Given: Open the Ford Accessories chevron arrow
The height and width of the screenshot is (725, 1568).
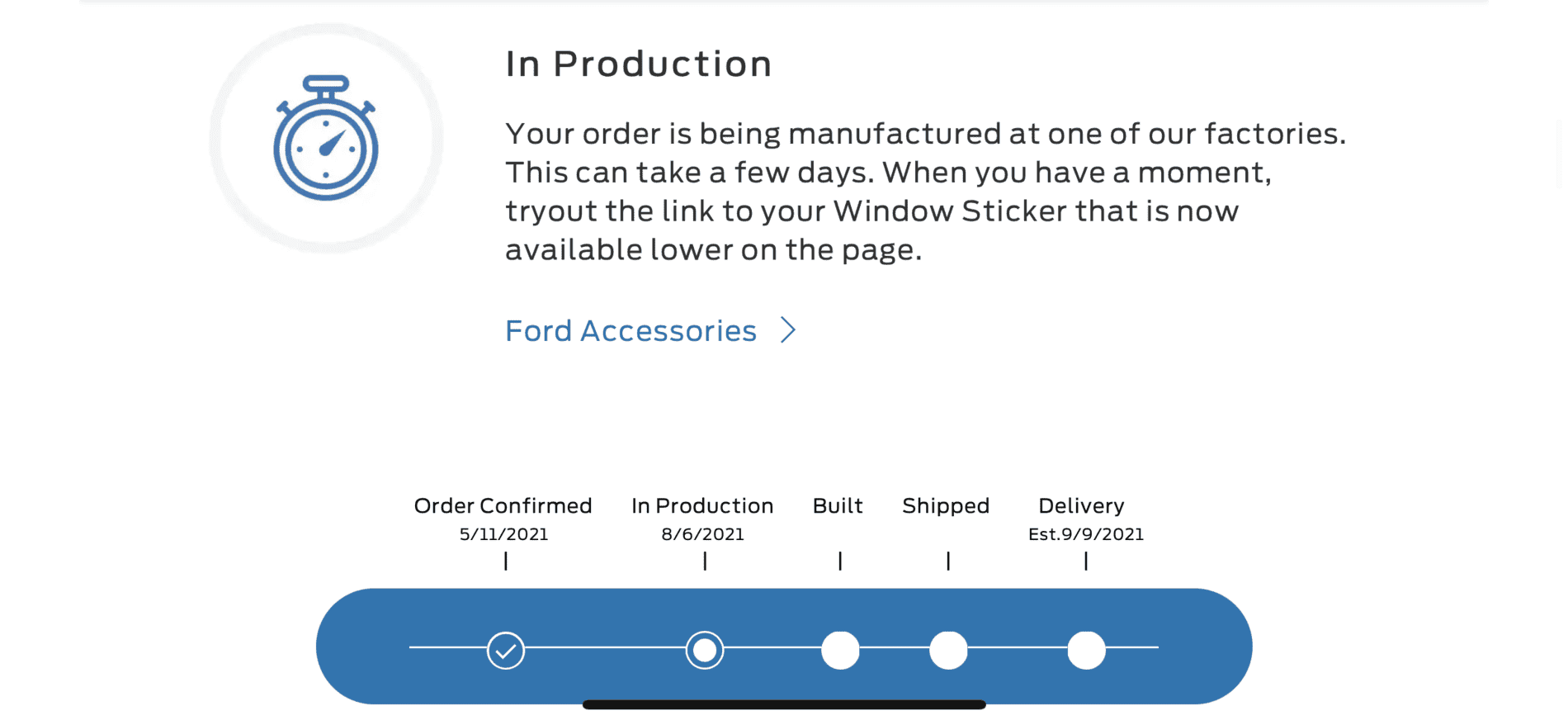Looking at the screenshot, I should coord(788,329).
